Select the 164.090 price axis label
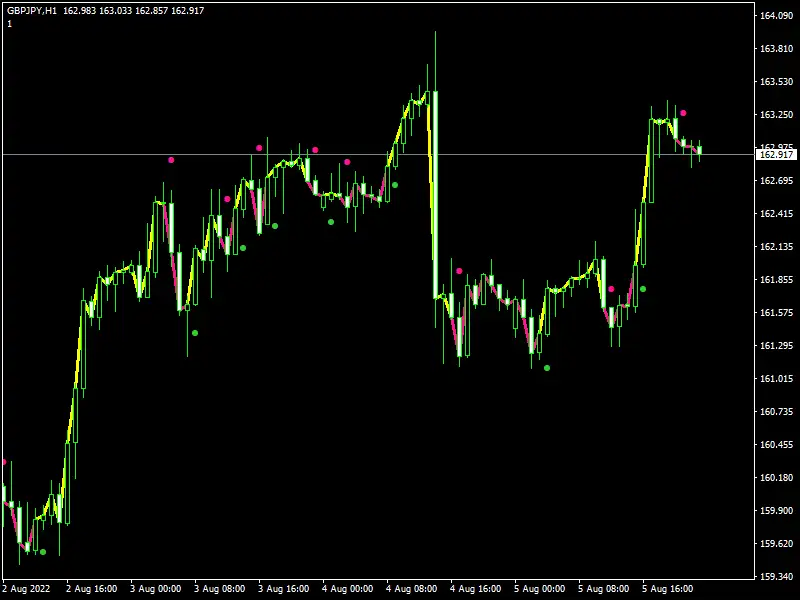 pyautogui.click(x=777, y=16)
